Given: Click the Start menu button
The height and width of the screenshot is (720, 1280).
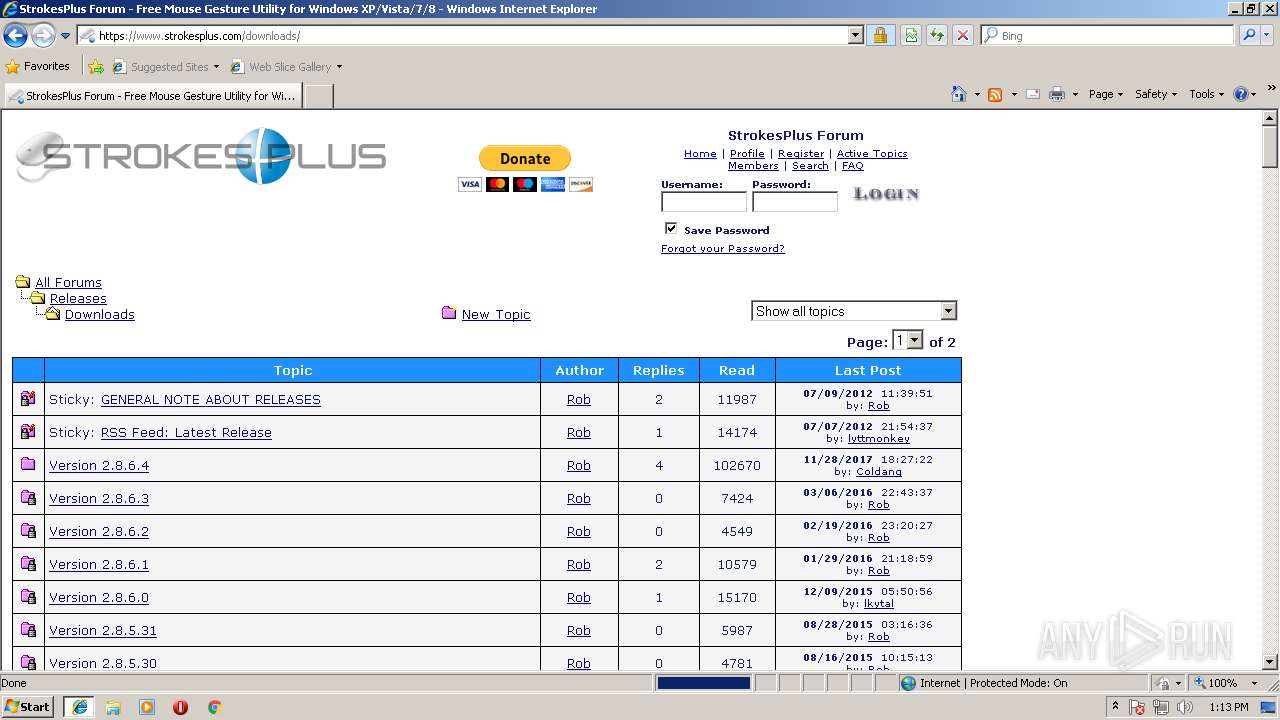Looking at the screenshot, I should tap(28, 707).
